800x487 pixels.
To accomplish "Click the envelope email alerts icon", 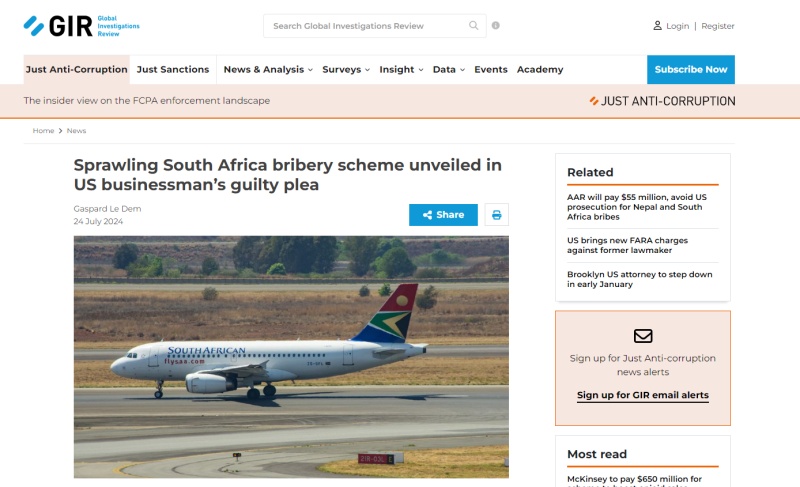I will 643,336.
